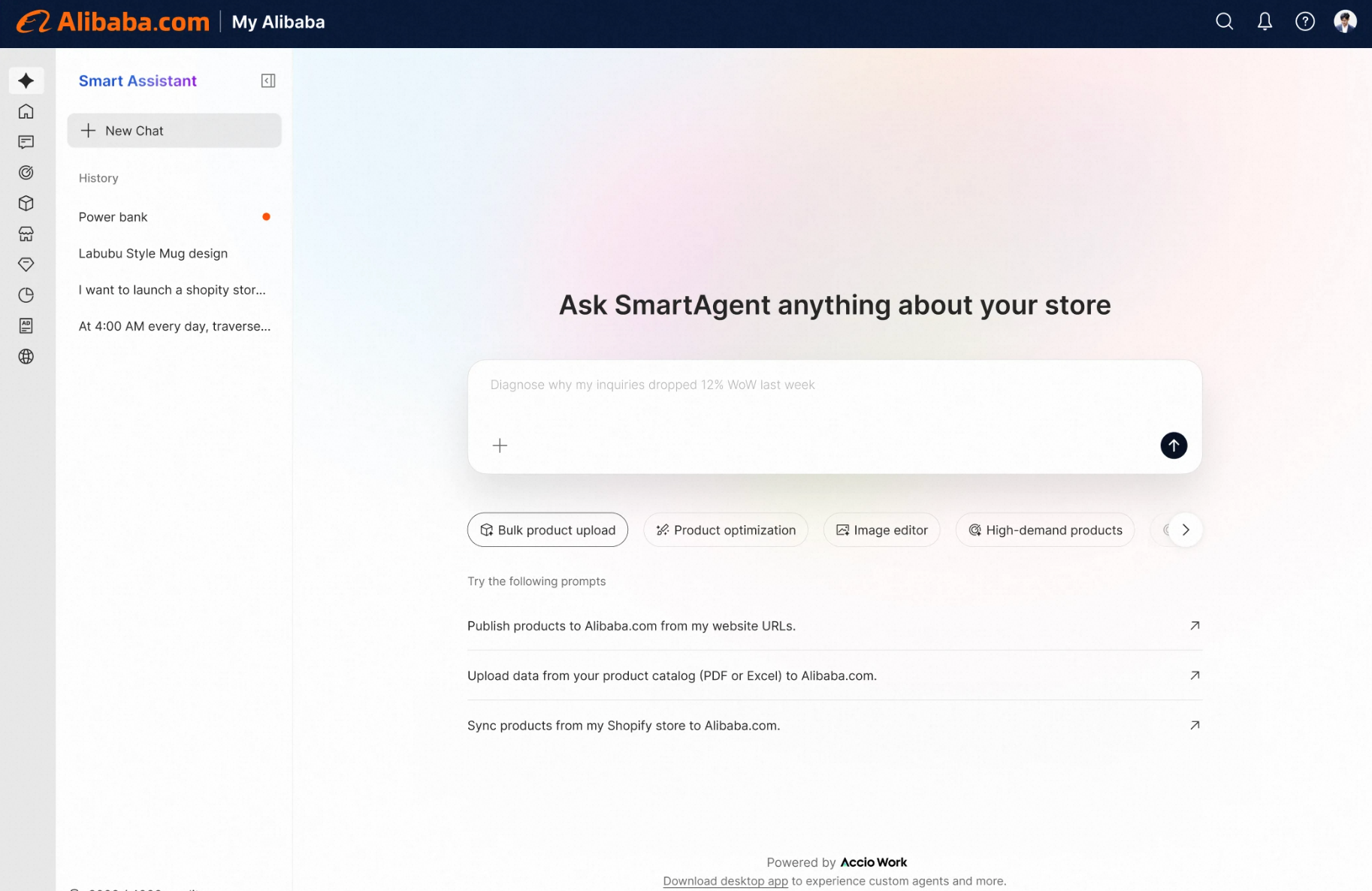This screenshot has height=891, width=1372.
Task: Use prompt 'Upload data from your product catalog'
Action: pyautogui.click(x=835, y=675)
